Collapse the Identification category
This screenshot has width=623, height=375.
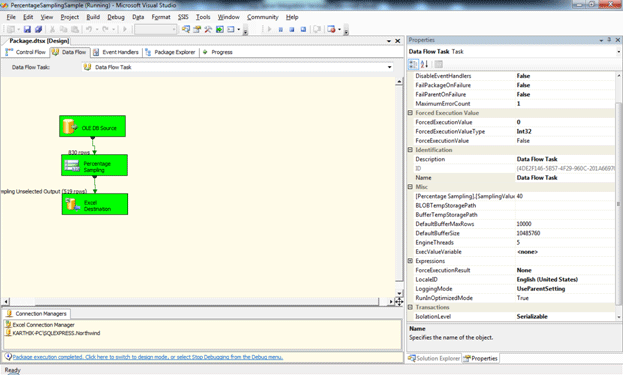pos(410,150)
